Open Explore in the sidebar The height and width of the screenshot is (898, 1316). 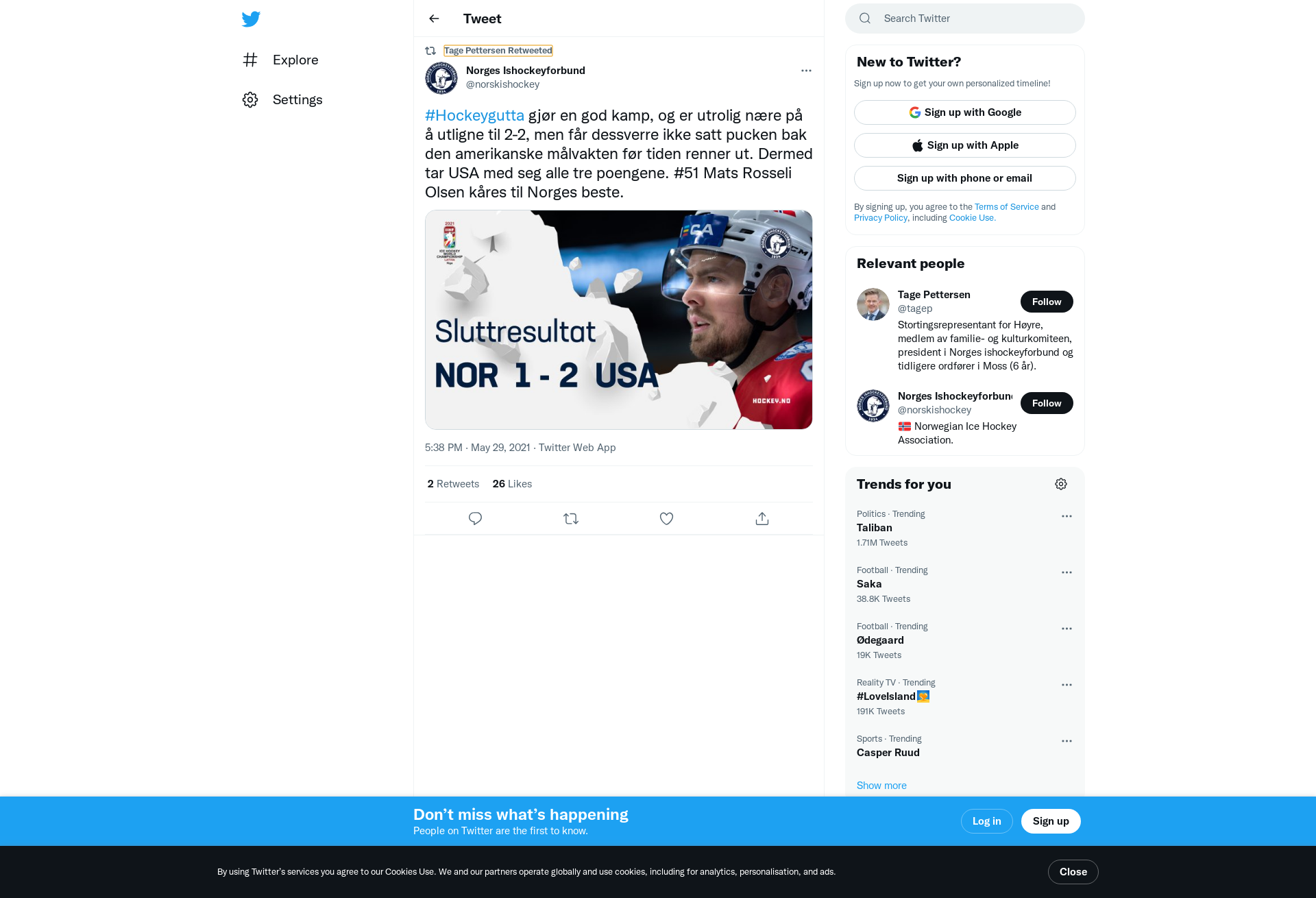tap(281, 60)
